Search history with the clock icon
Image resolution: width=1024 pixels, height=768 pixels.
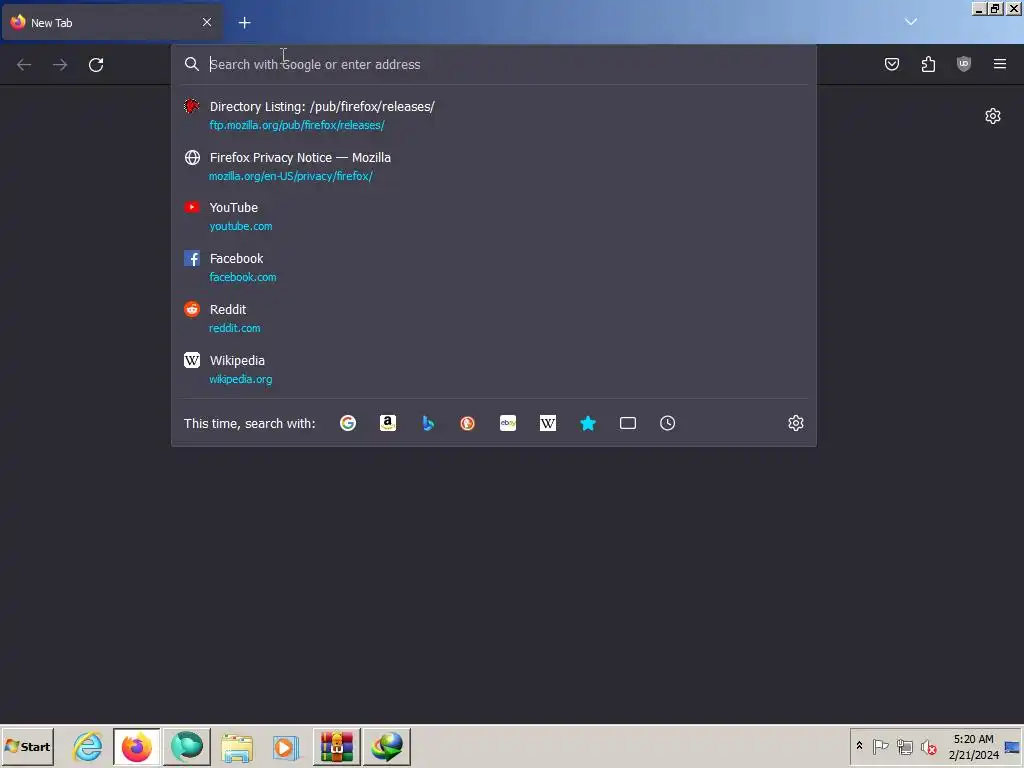(667, 423)
